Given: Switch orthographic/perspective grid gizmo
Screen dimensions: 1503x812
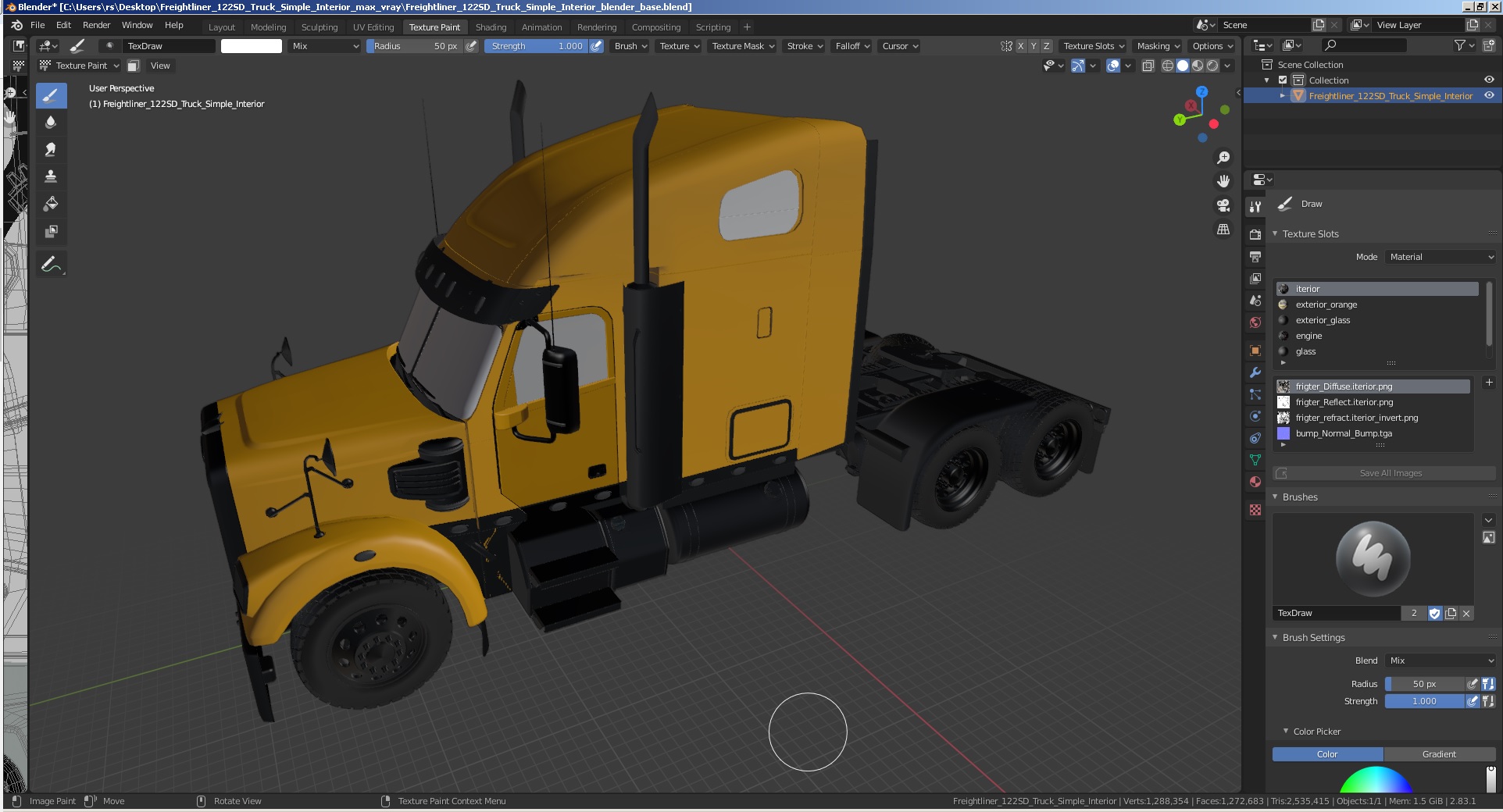Looking at the screenshot, I should point(1223,230).
